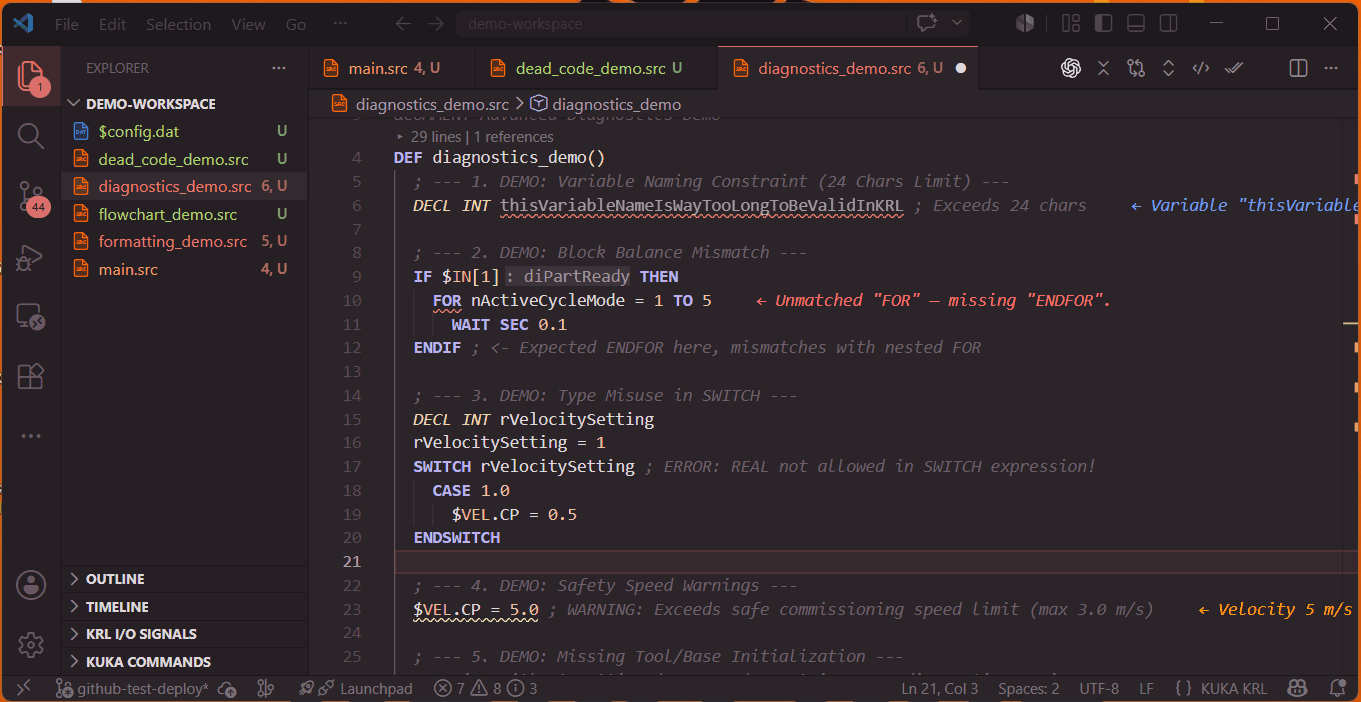1361x702 pixels.
Task: Open Source Control with 44 pending changes
Action: [x=30, y=197]
